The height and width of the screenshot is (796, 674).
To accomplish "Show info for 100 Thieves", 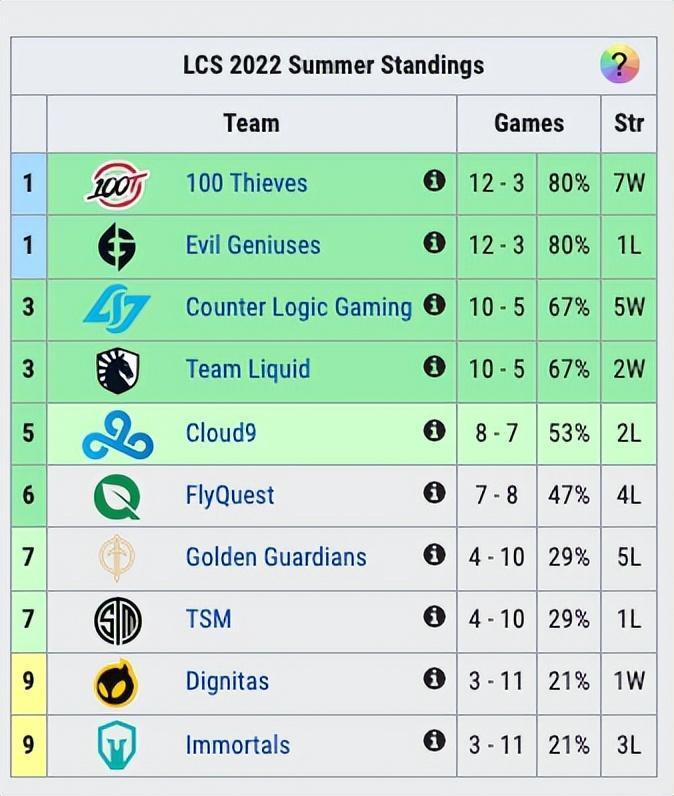I will [434, 180].
